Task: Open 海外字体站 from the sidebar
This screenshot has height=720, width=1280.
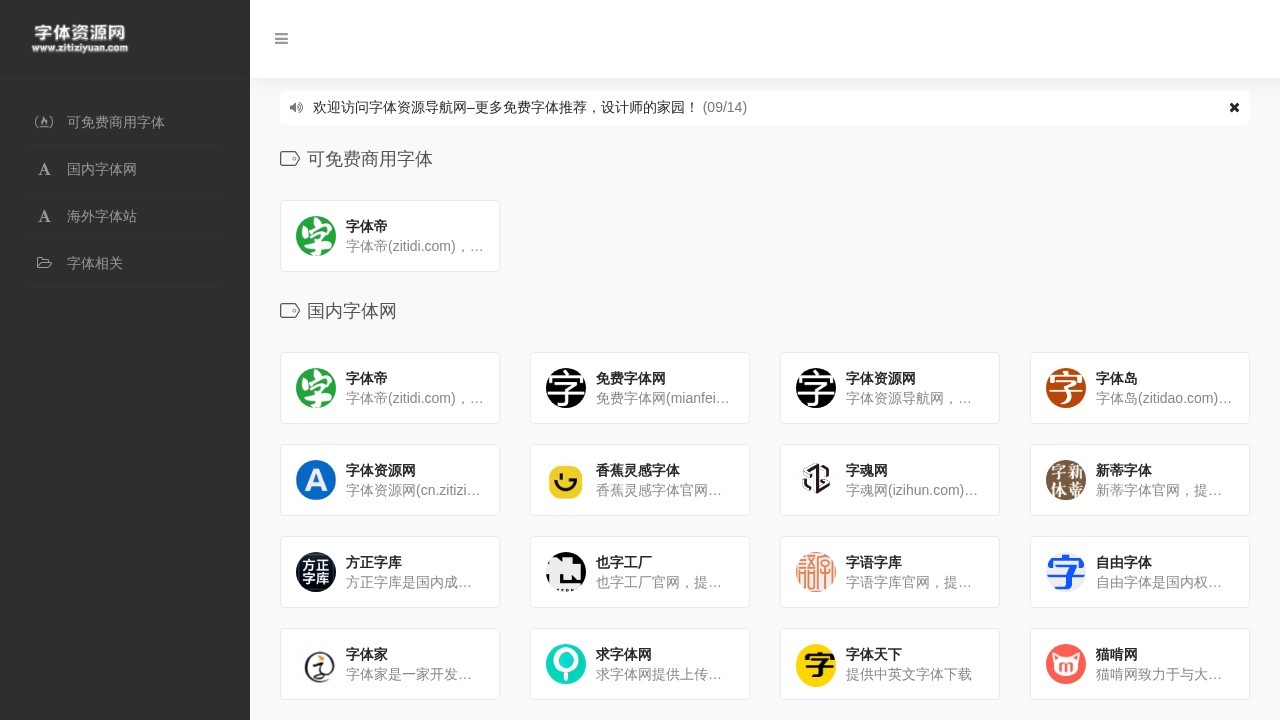Action: (103, 216)
